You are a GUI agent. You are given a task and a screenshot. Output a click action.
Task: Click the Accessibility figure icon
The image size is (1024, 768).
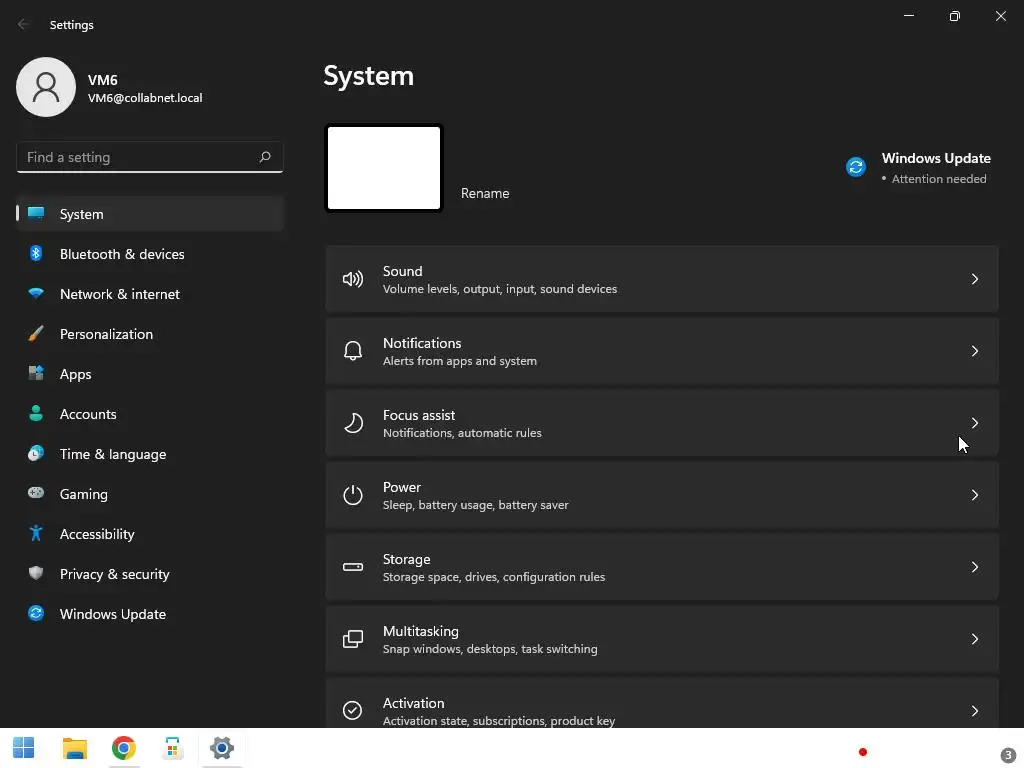point(36,534)
